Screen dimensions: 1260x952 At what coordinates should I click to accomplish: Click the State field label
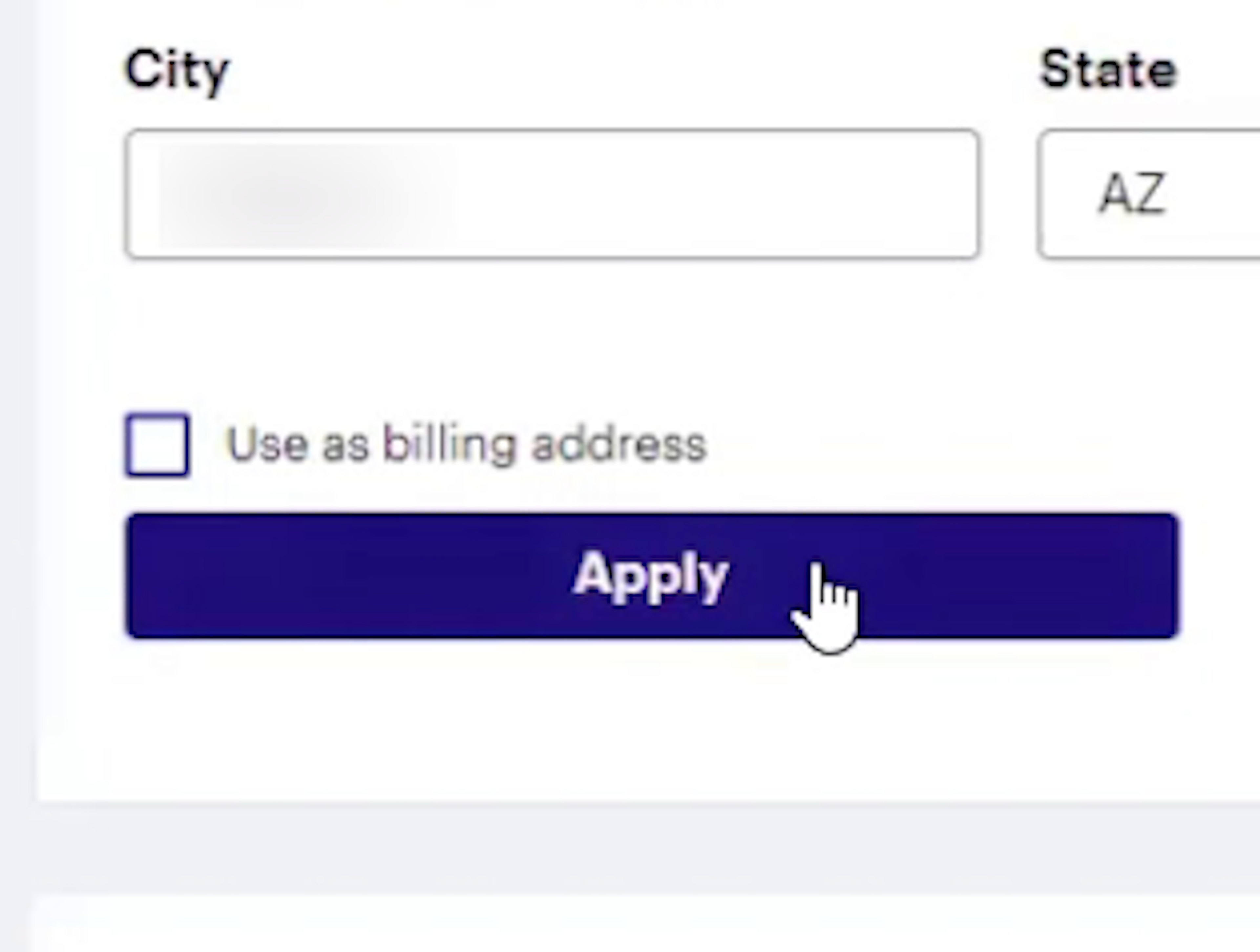point(1108,70)
